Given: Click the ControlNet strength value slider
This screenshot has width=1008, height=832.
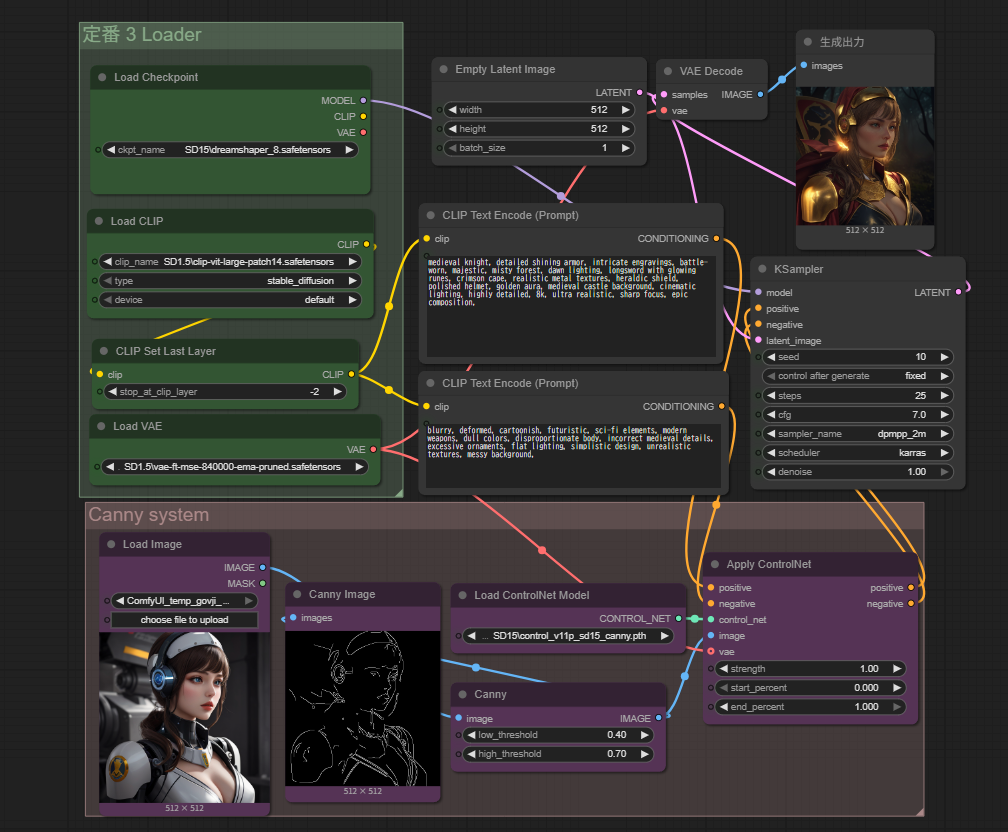Looking at the screenshot, I should pyautogui.click(x=809, y=669).
